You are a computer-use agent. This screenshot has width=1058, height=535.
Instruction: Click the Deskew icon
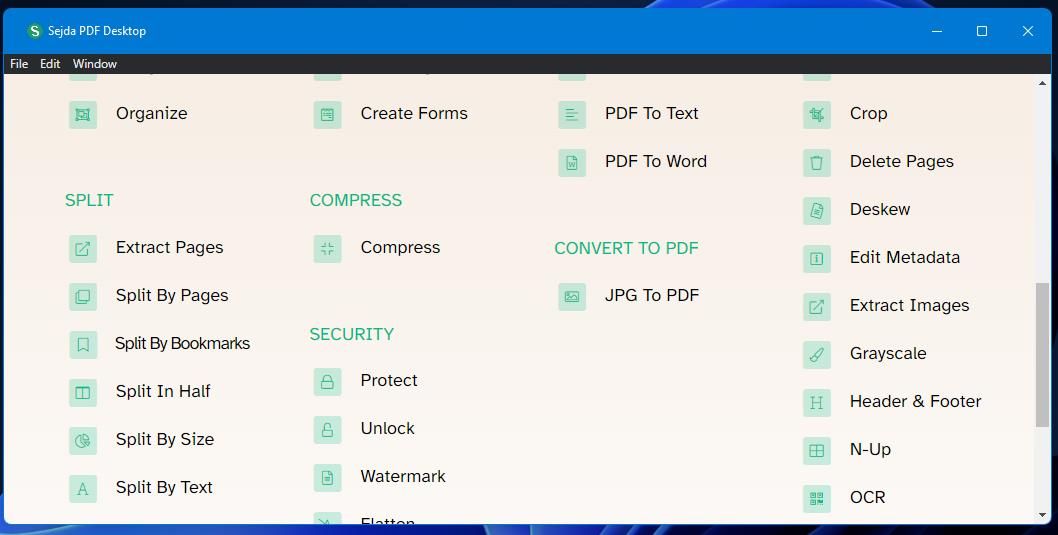816,210
